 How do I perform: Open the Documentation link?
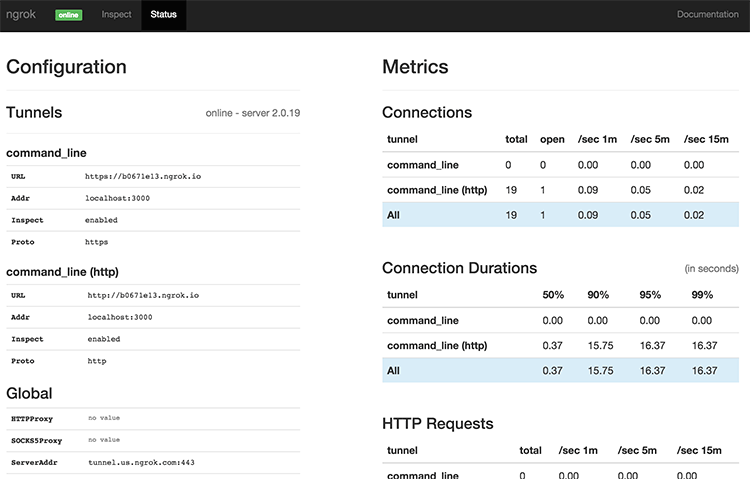[x=707, y=14]
